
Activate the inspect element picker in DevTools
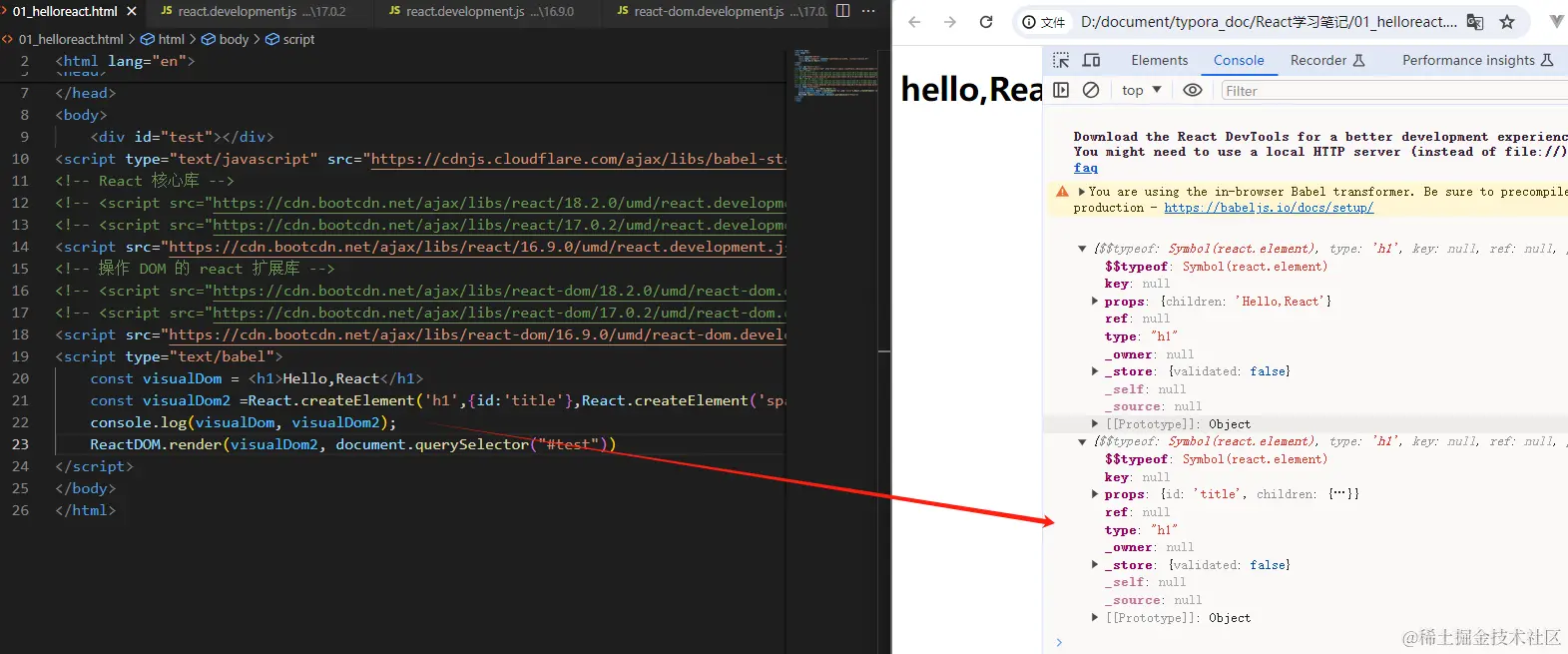(1061, 60)
